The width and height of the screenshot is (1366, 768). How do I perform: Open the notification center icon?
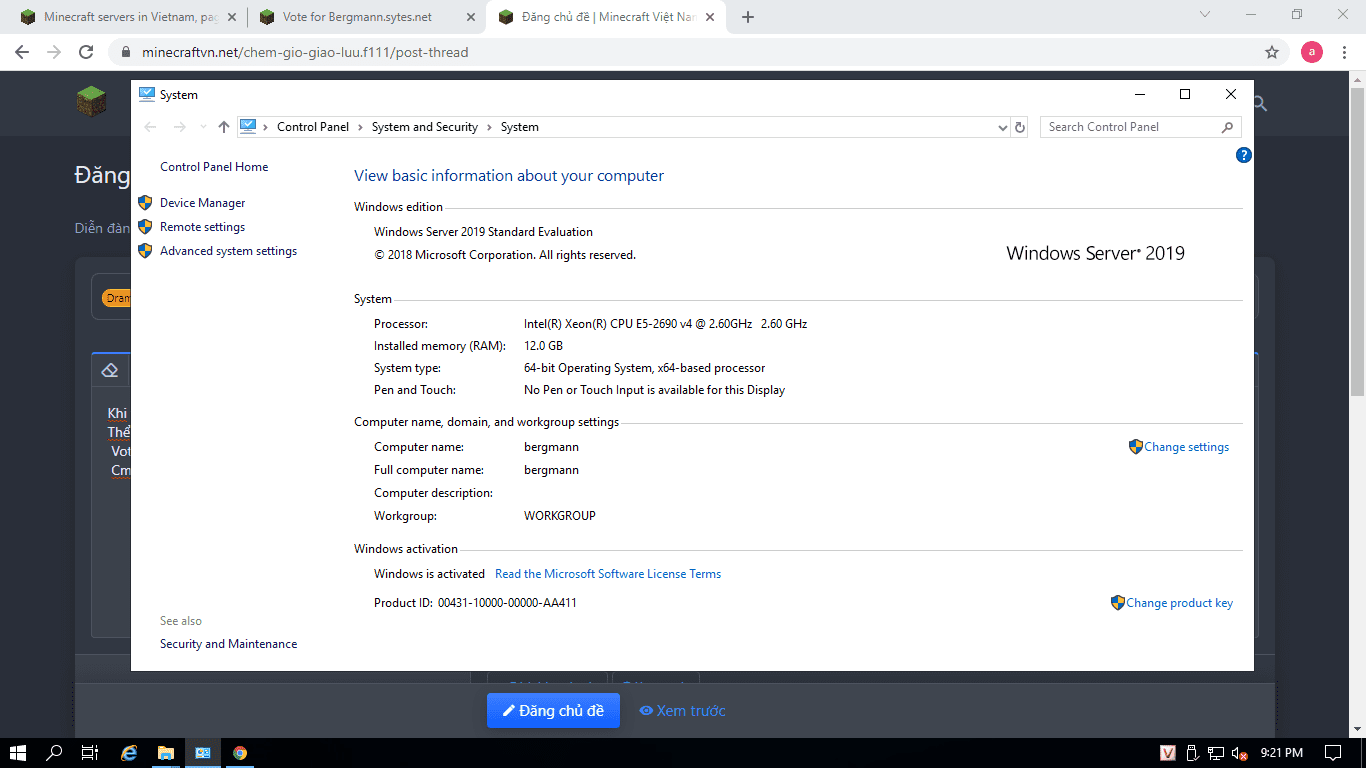[1333, 753]
